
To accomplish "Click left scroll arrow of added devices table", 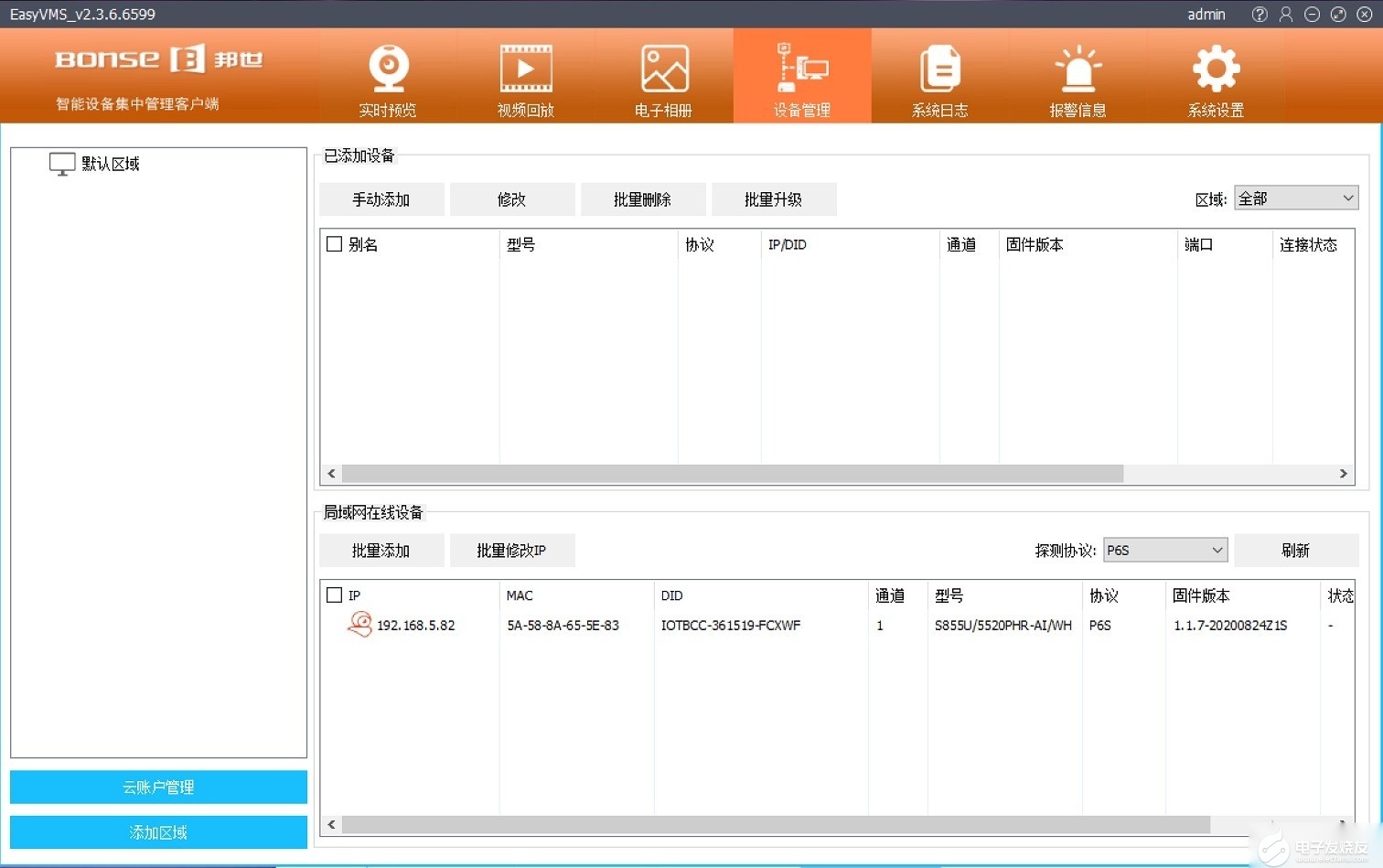I will (x=331, y=474).
